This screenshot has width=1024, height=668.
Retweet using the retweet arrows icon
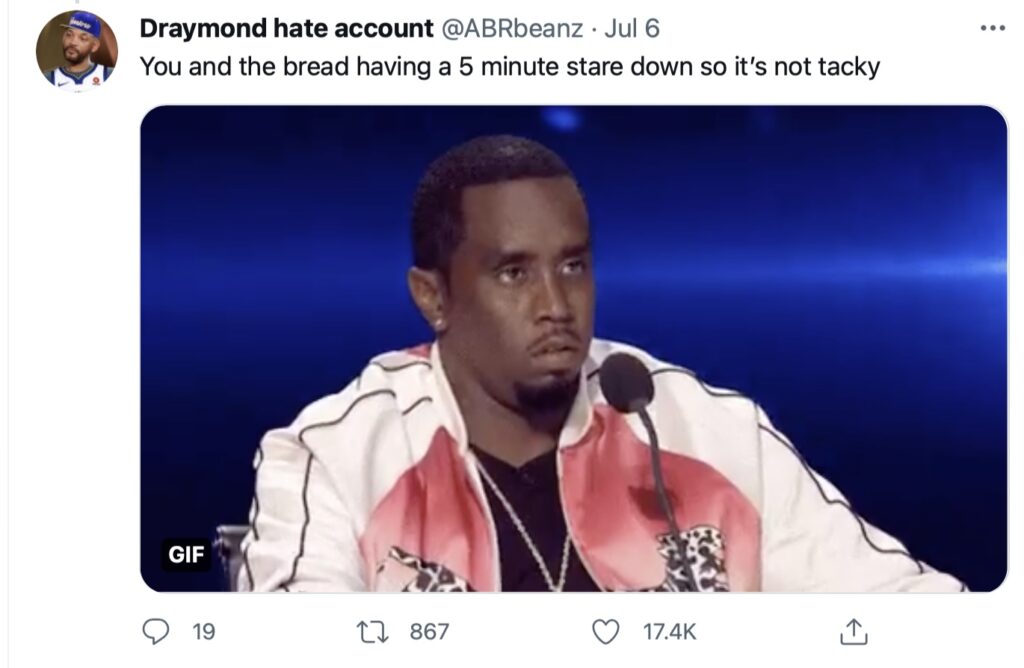373,631
